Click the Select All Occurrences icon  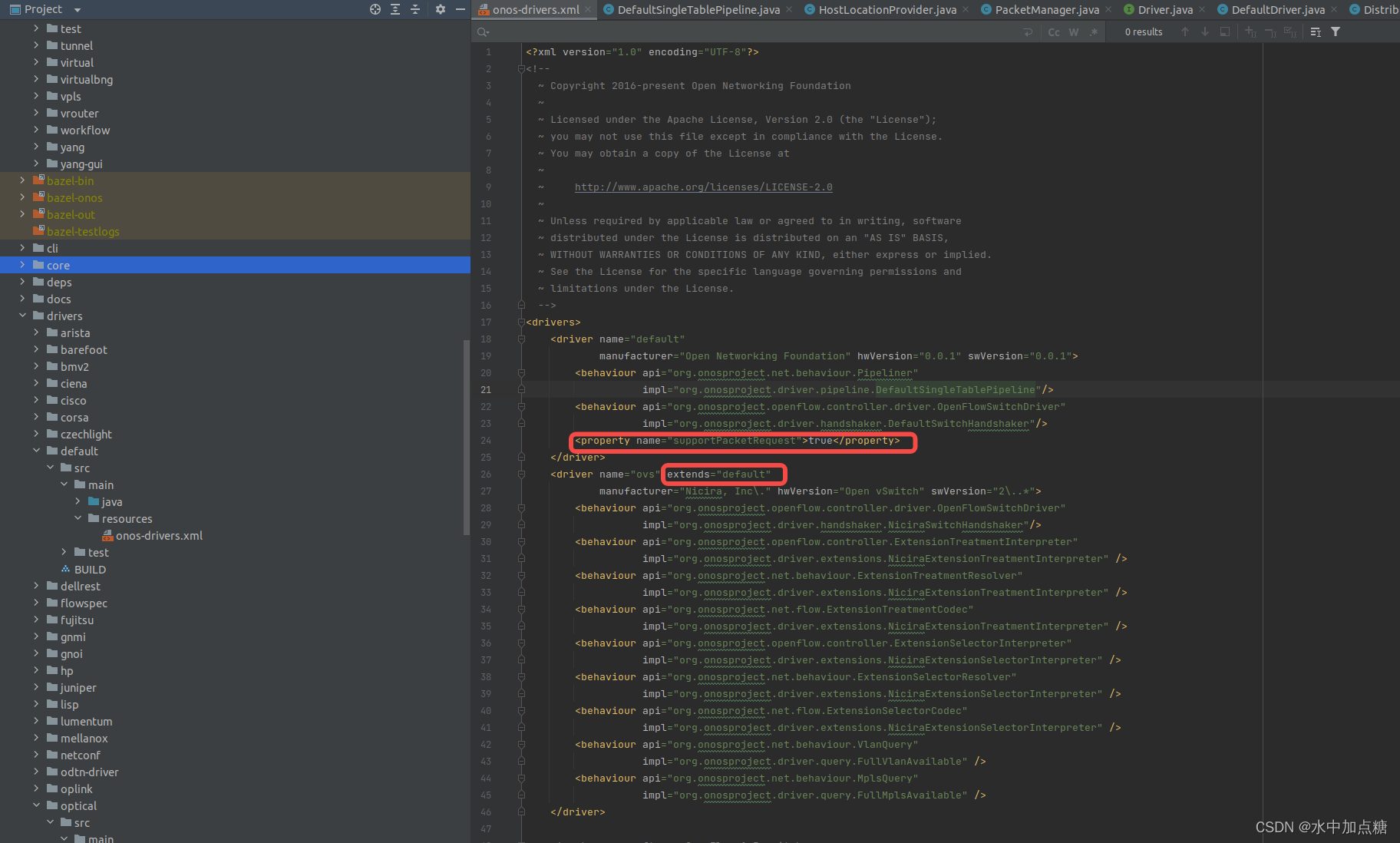1290,31
